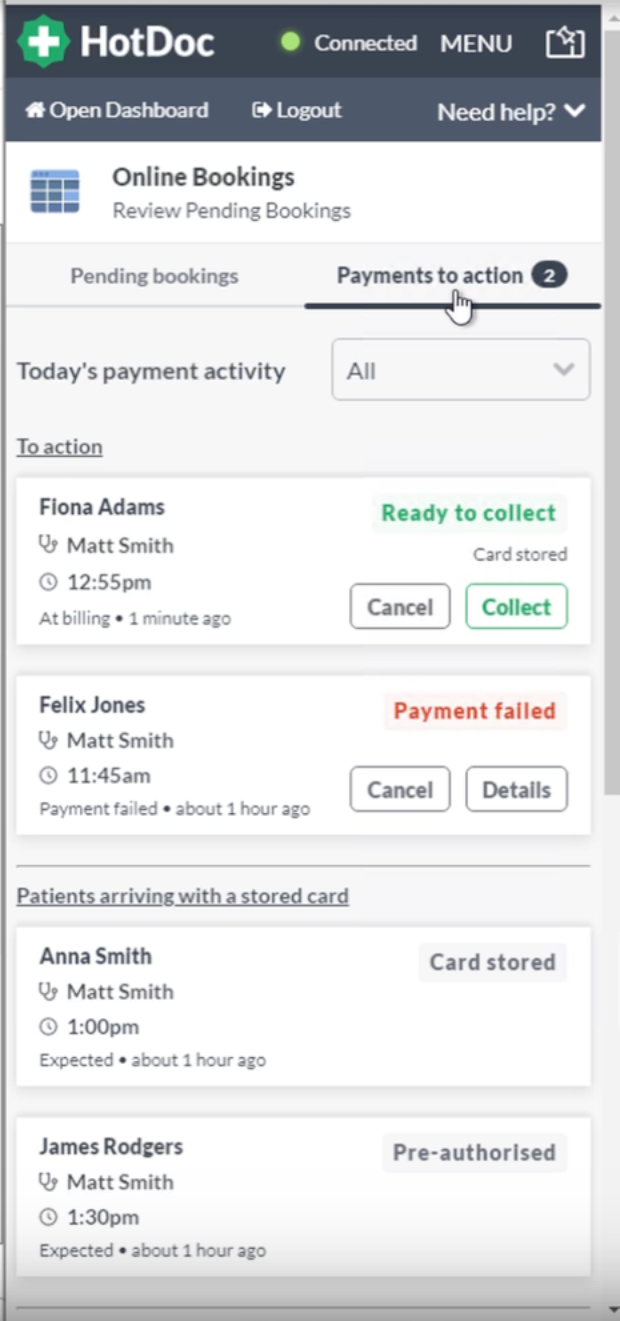Click the stethoscope icon under Fiona Adams
Viewport: 620px width, 1321px height.
pos(48,545)
